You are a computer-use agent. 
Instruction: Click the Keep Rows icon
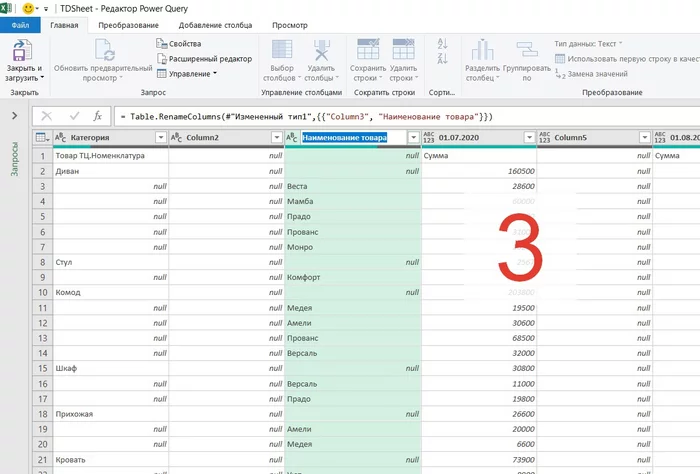coord(368,49)
